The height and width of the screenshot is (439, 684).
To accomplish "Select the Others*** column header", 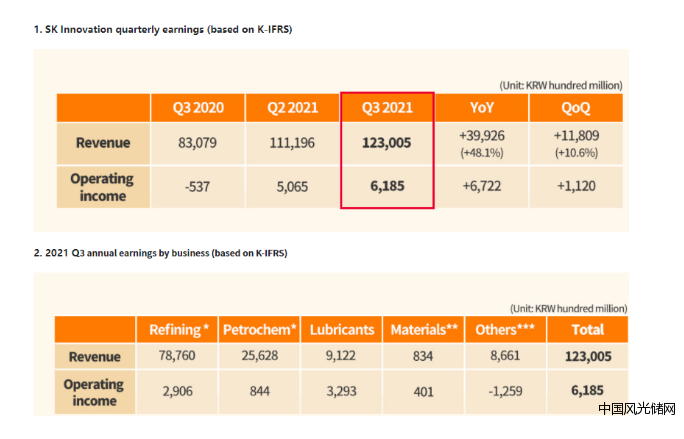I will [505, 329].
